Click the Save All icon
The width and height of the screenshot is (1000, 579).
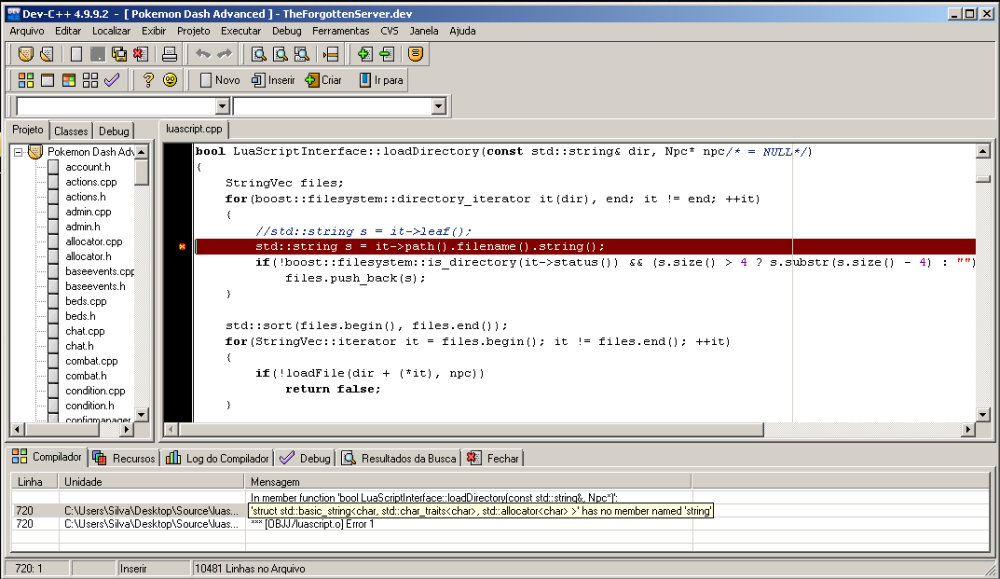click(x=120, y=54)
